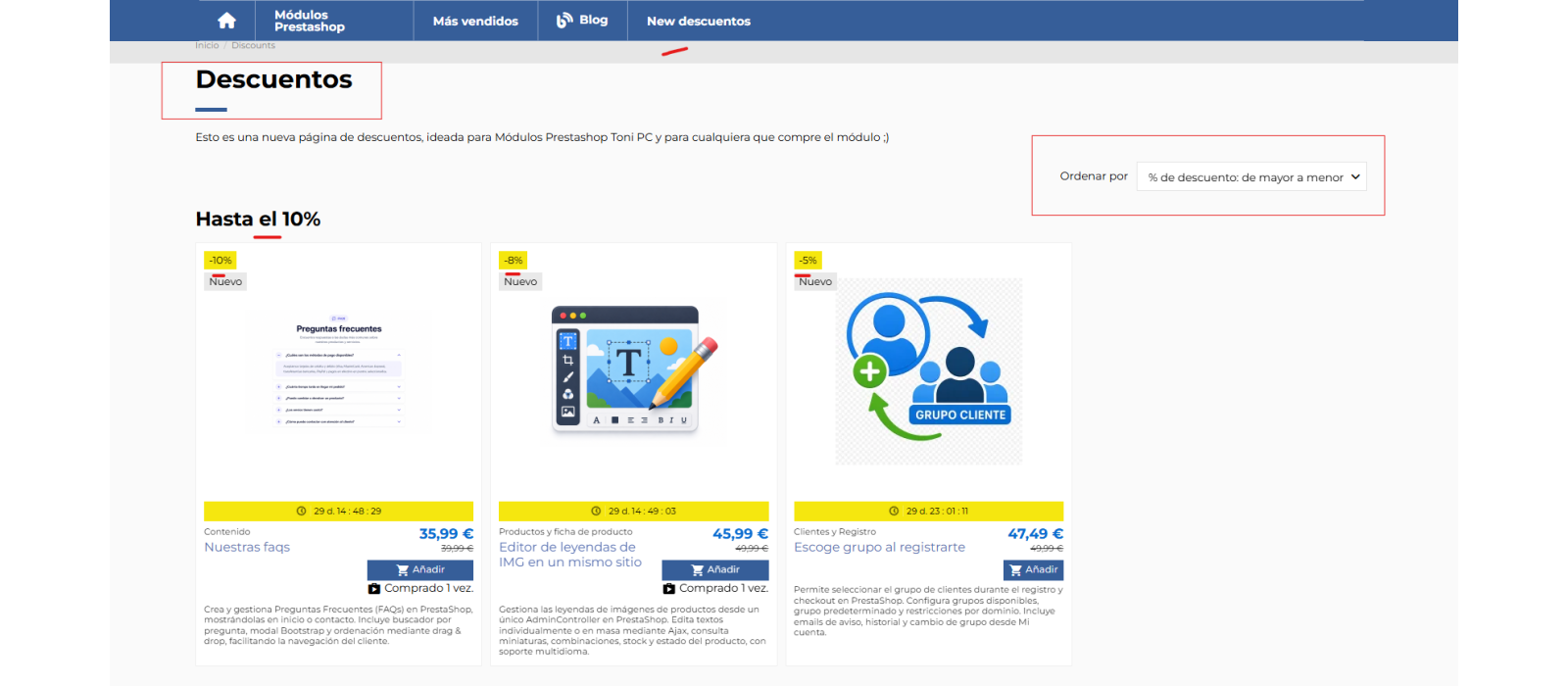Viewport: 1568px width, 686px height.
Task: Click the bag icon beside Comprado under Nuestras faqs
Action: click(374, 589)
